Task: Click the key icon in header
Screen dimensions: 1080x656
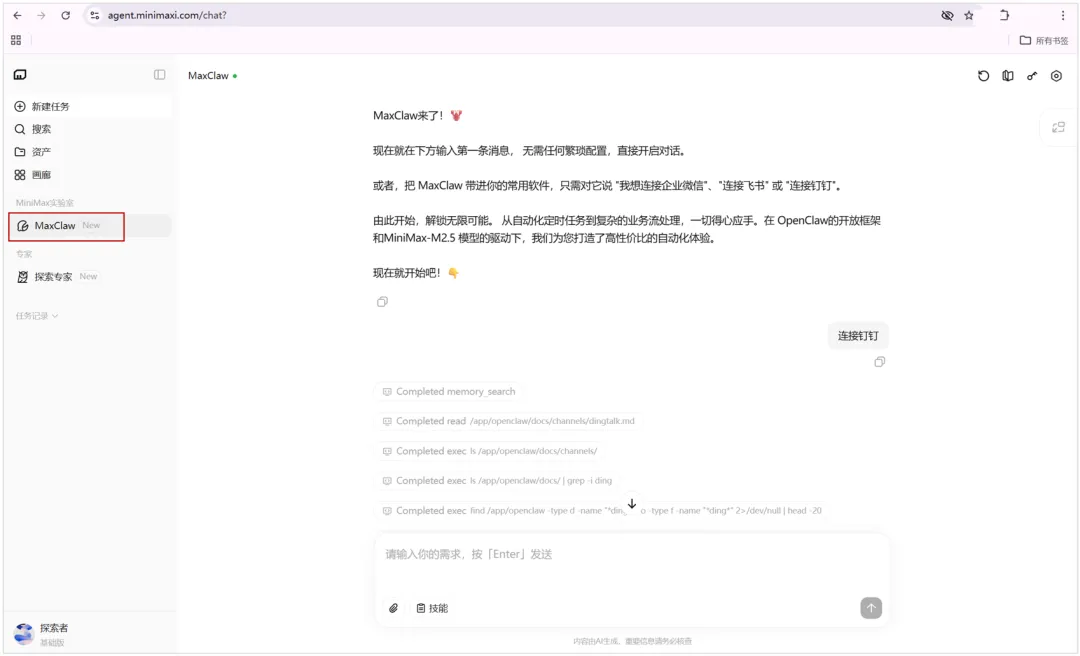Action: [x=1032, y=76]
